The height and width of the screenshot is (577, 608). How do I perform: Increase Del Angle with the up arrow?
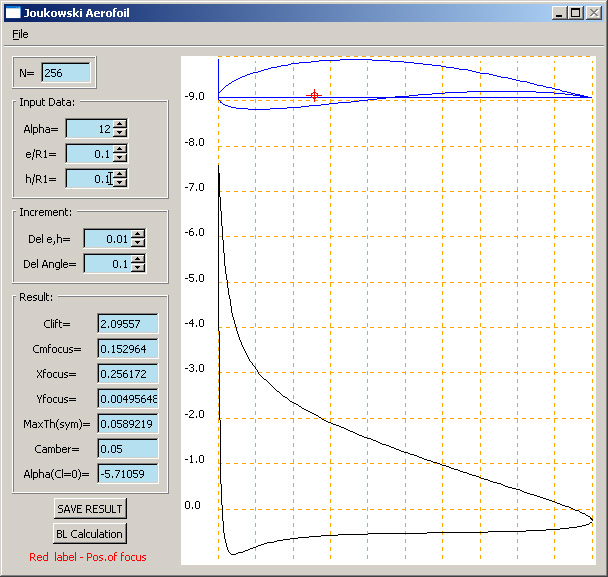(x=138, y=259)
